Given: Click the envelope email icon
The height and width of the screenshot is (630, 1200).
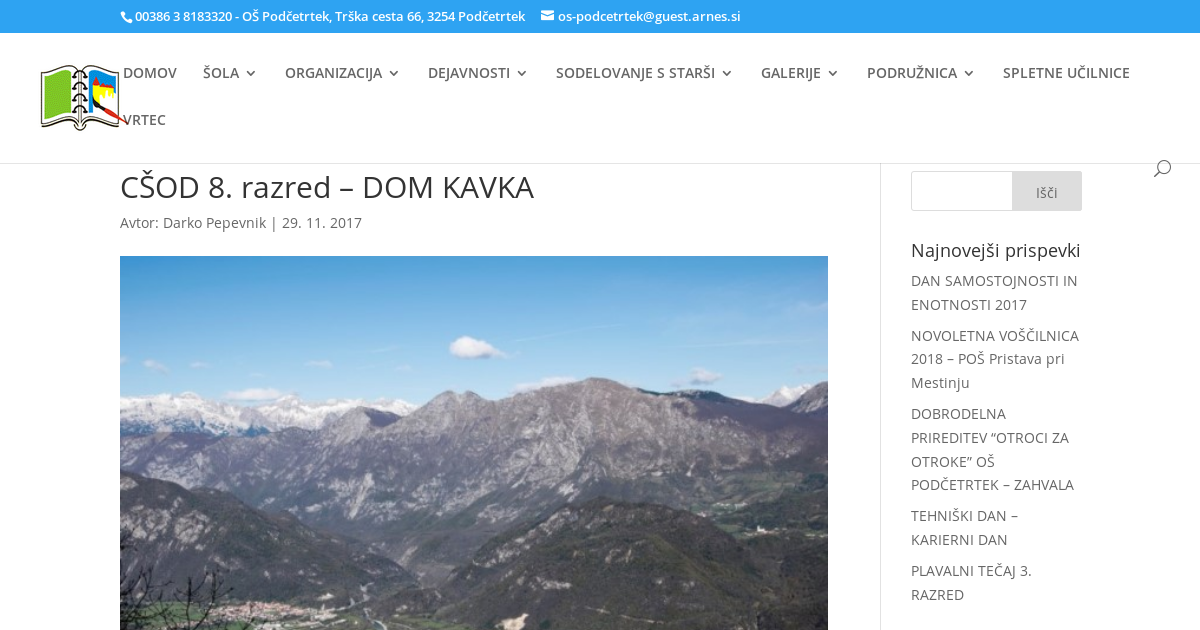Looking at the screenshot, I should [x=547, y=16].
